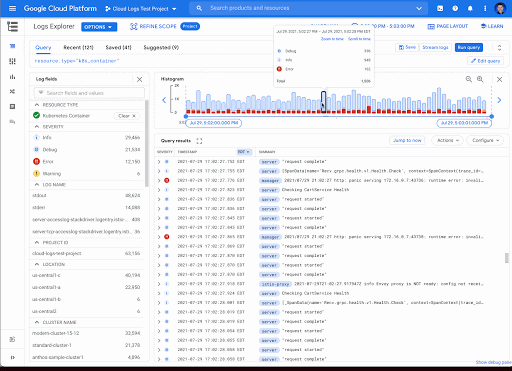Collapse the LOCATION section

click(x=37, y=264)
